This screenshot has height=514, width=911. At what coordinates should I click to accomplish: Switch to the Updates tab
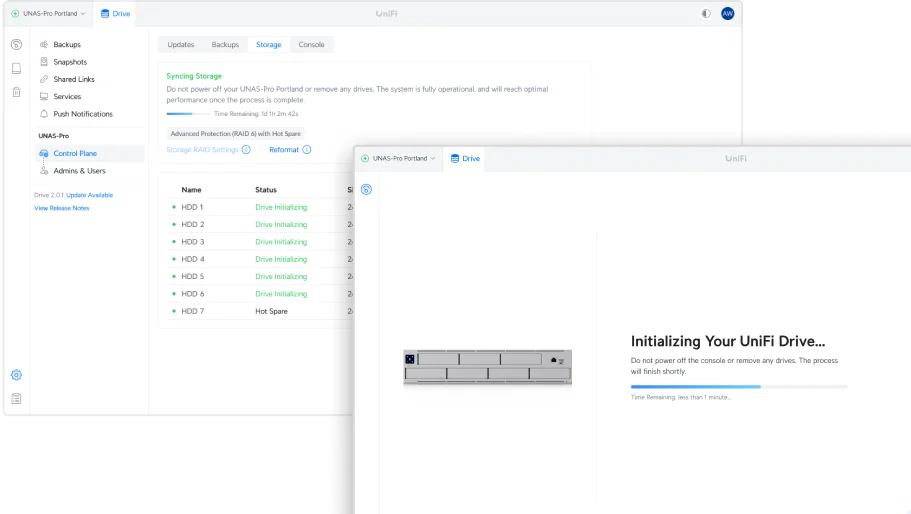(x=181, y=44)
